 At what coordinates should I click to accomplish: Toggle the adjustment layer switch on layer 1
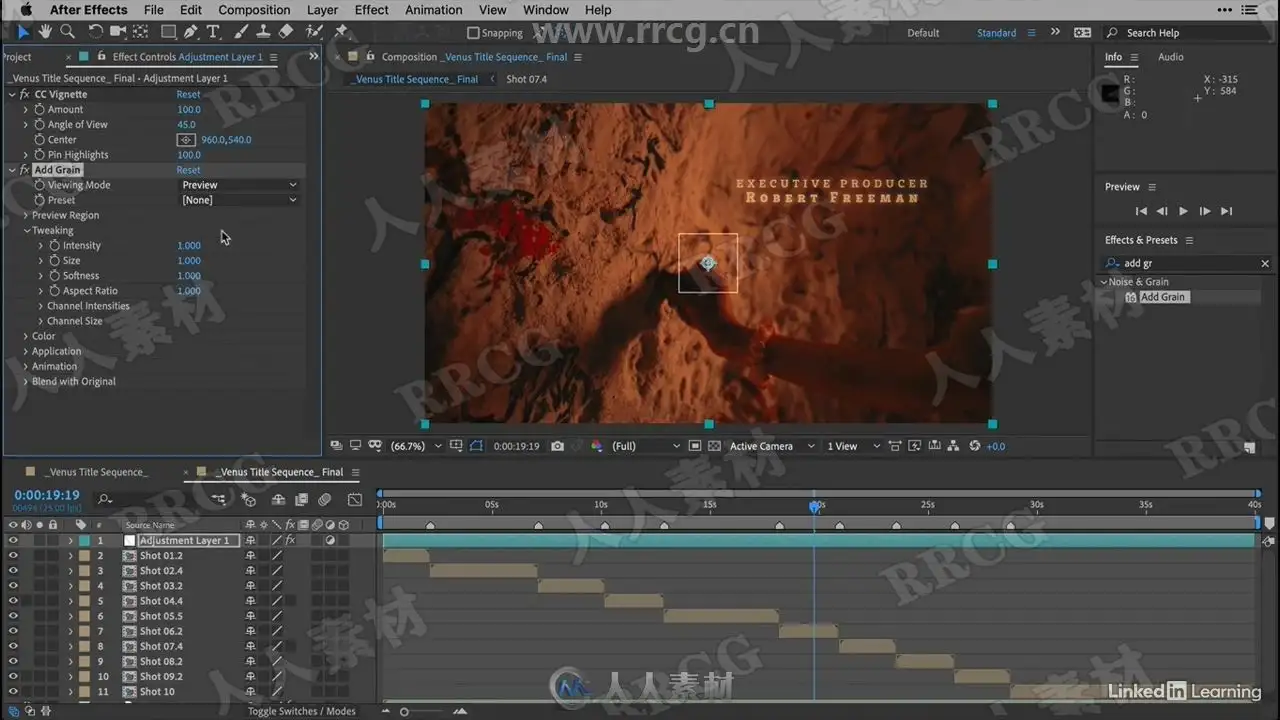[x=331, y=541]
